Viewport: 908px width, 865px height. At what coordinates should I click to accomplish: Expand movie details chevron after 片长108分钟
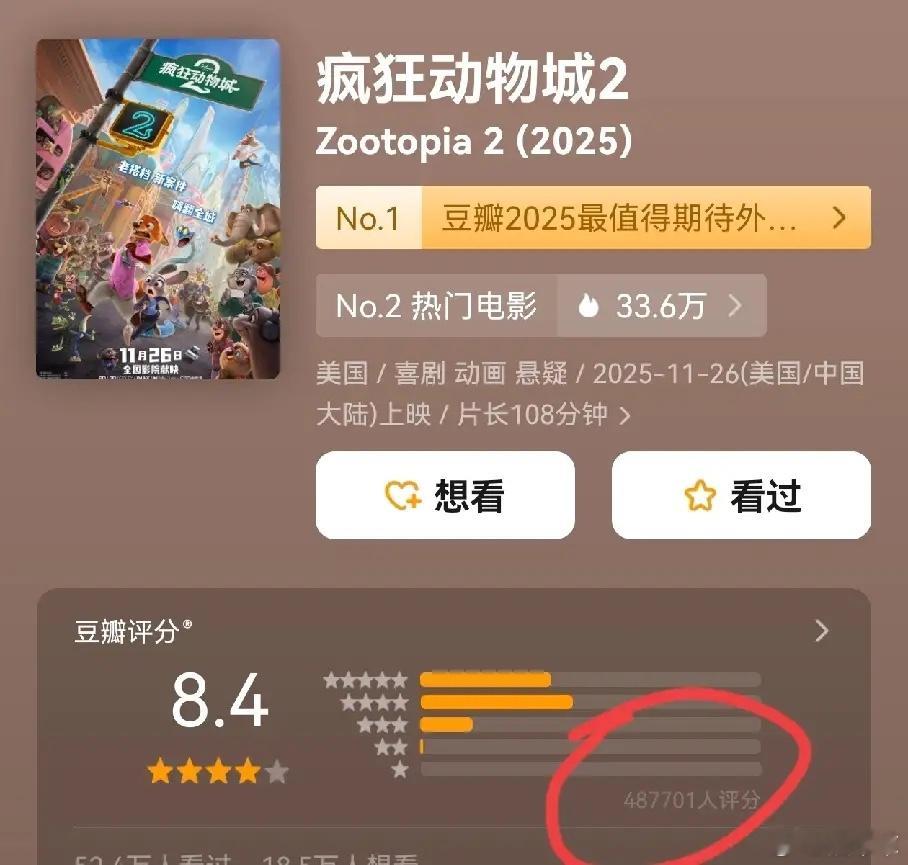coord(625,415)
